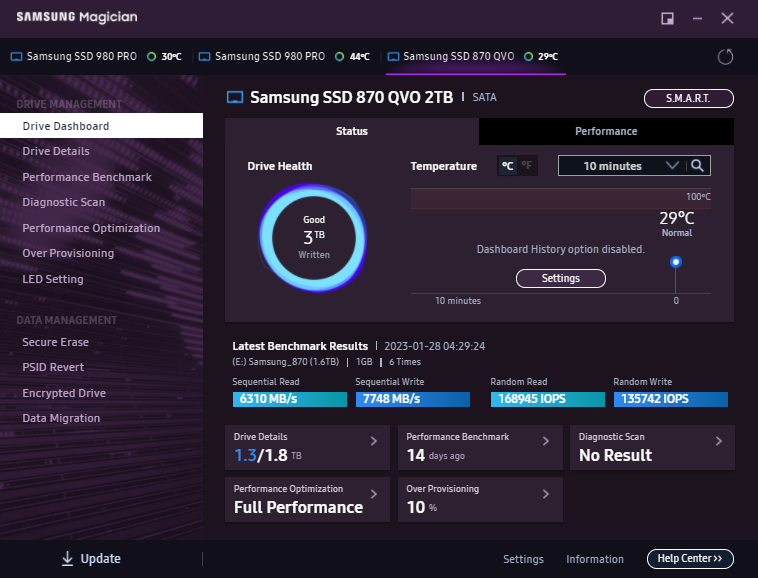Click the Sequential Write 7748 MB/s bar
Screen dimensions: 758x578
(x=413, y=399)
